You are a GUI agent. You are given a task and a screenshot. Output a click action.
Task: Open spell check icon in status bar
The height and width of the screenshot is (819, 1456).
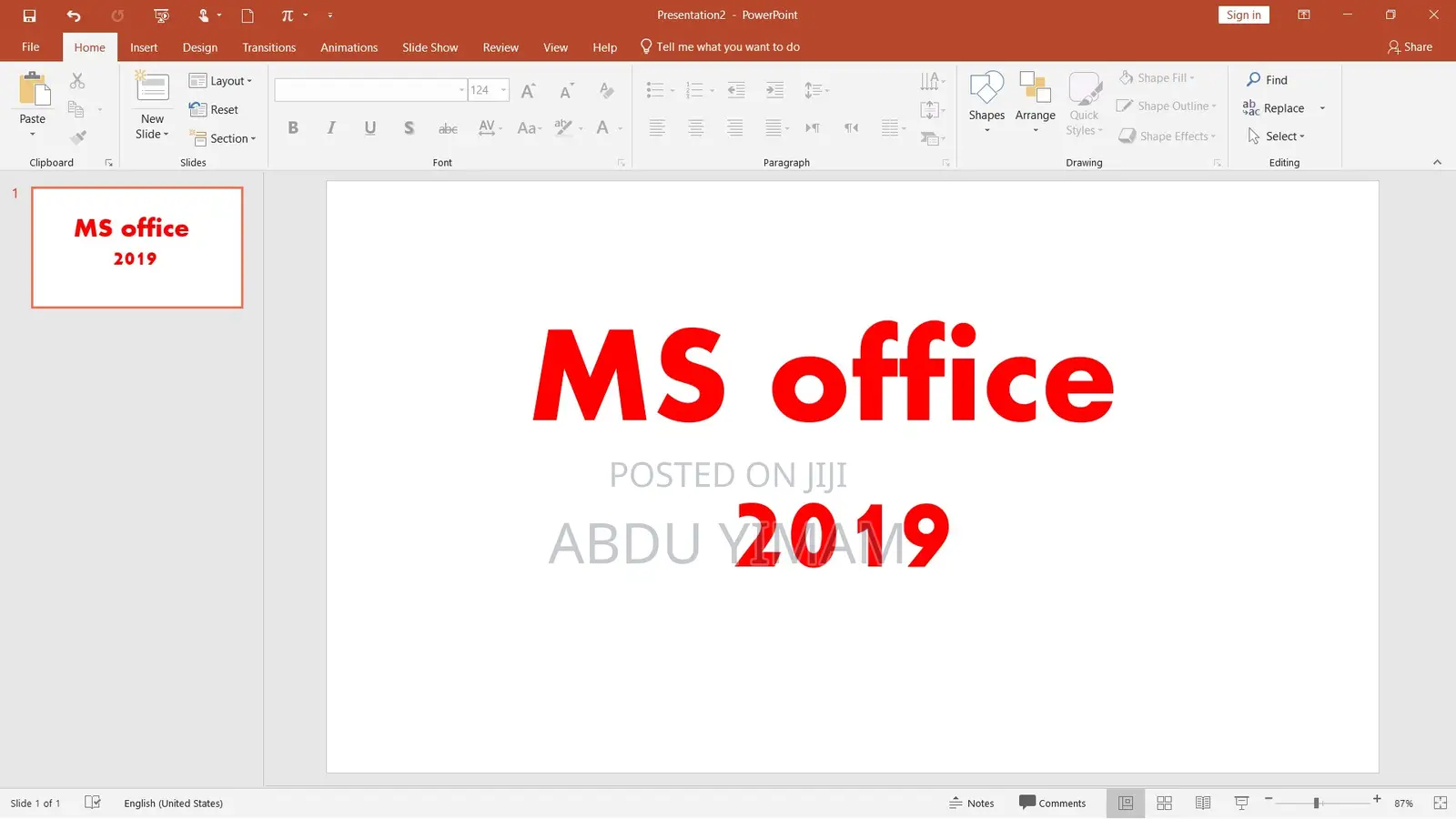[93, 803]
